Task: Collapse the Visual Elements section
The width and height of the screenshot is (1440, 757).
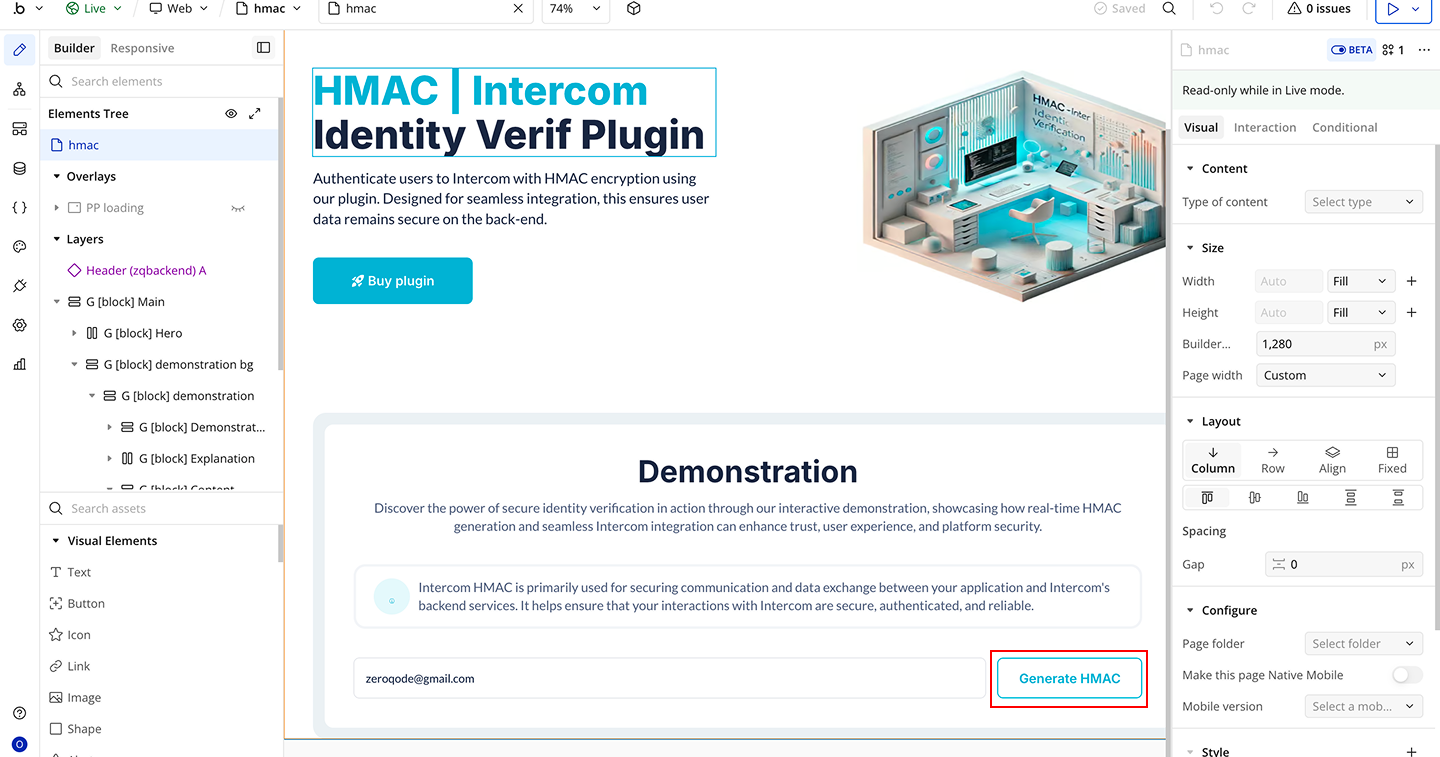Action: point(57,541)
